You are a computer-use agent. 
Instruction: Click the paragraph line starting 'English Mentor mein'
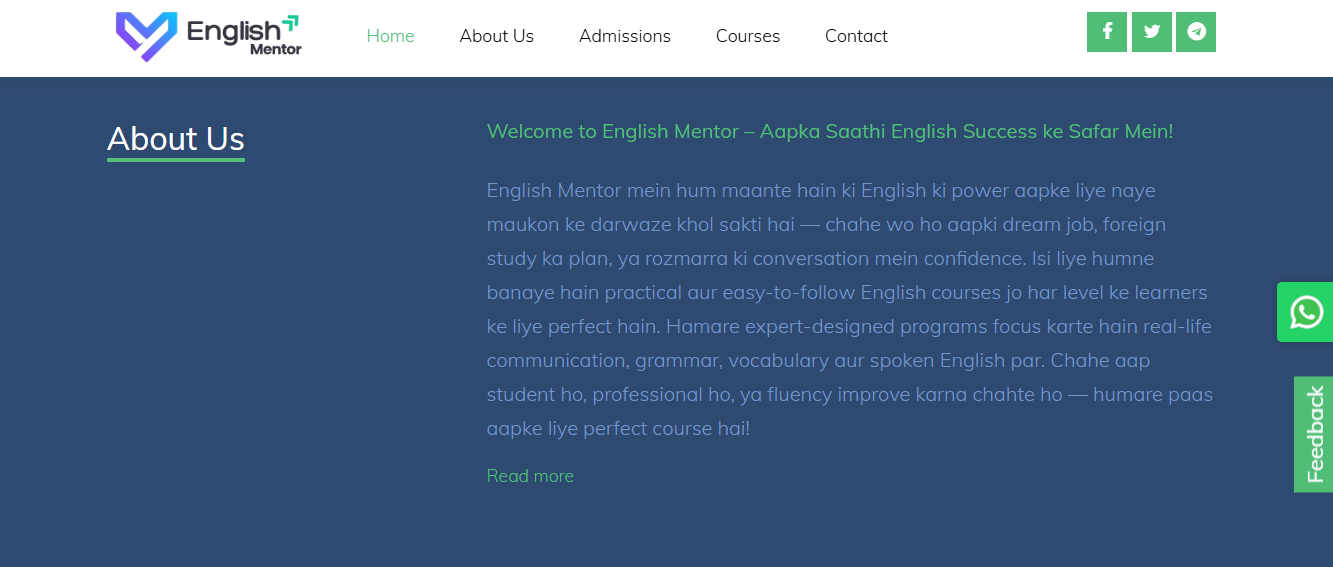pos(820,190)
